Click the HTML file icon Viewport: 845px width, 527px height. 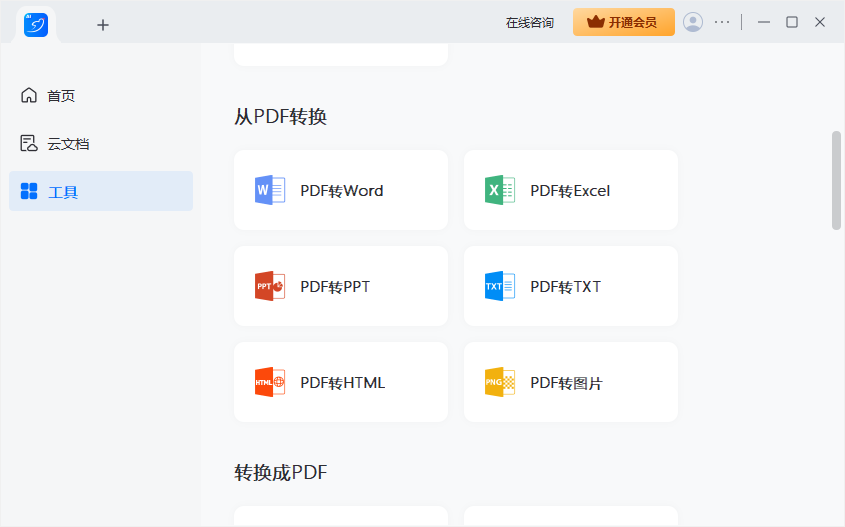click(x=270, y=382)
